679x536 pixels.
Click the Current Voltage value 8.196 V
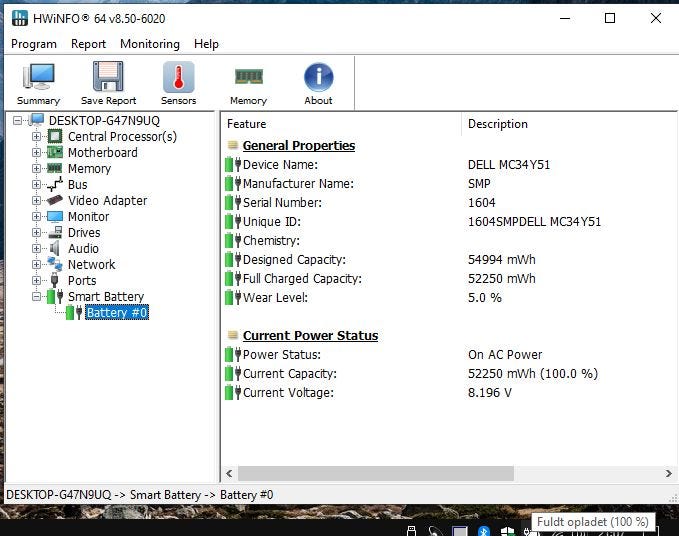pyautogui.click(x=490, y=393)
